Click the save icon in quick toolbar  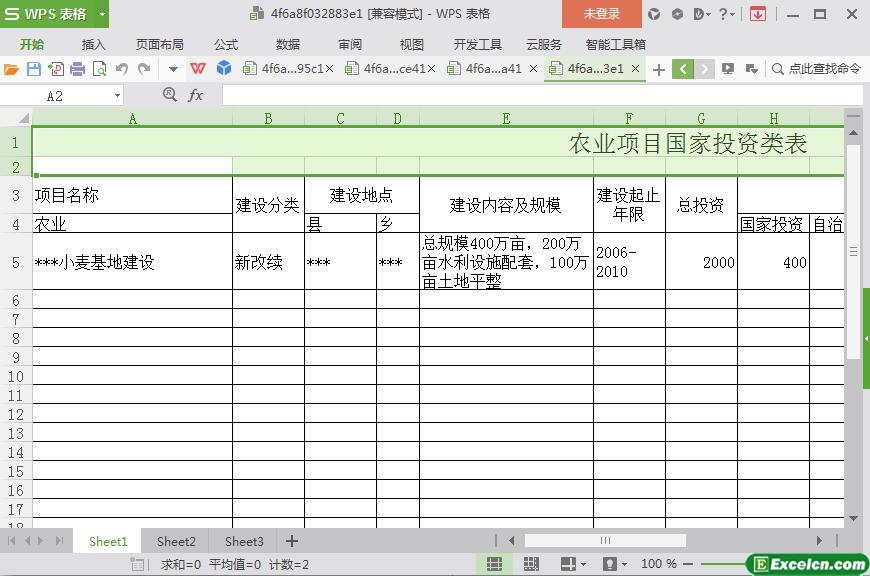[33, 69]
